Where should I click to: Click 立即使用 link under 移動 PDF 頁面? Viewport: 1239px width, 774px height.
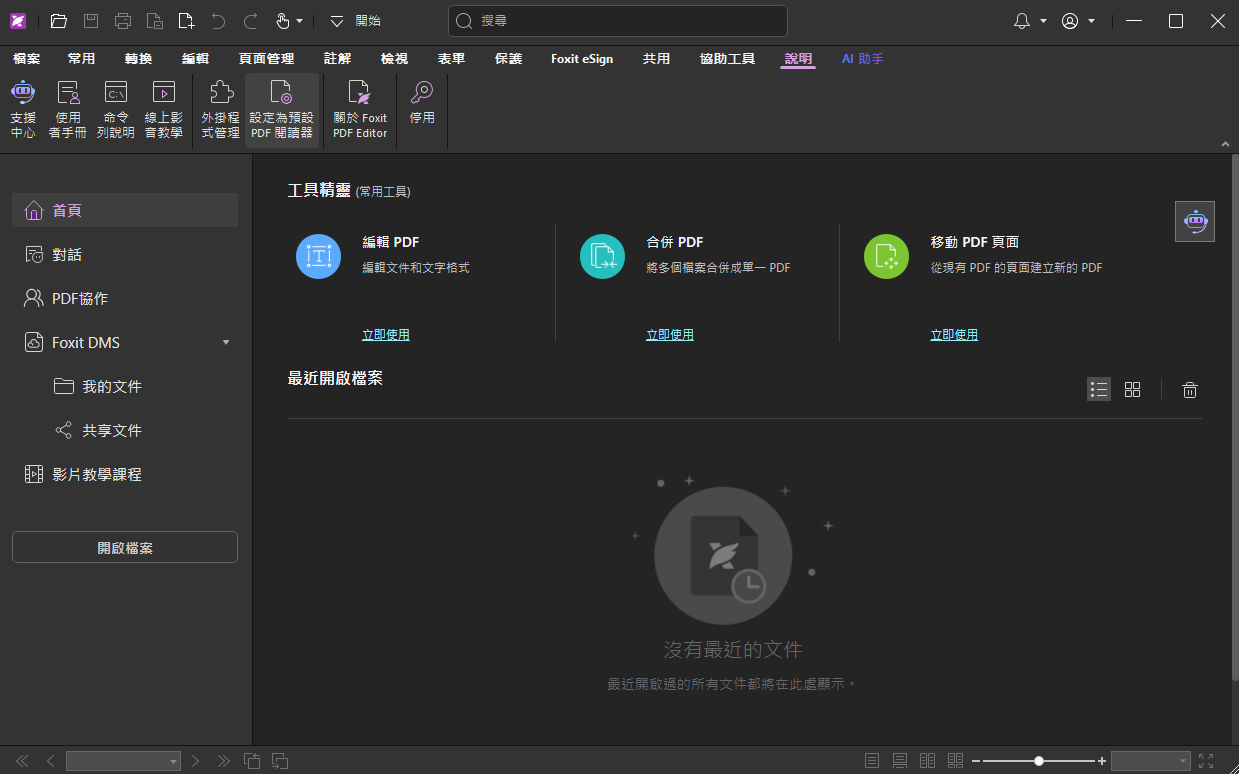click(954, 335)
